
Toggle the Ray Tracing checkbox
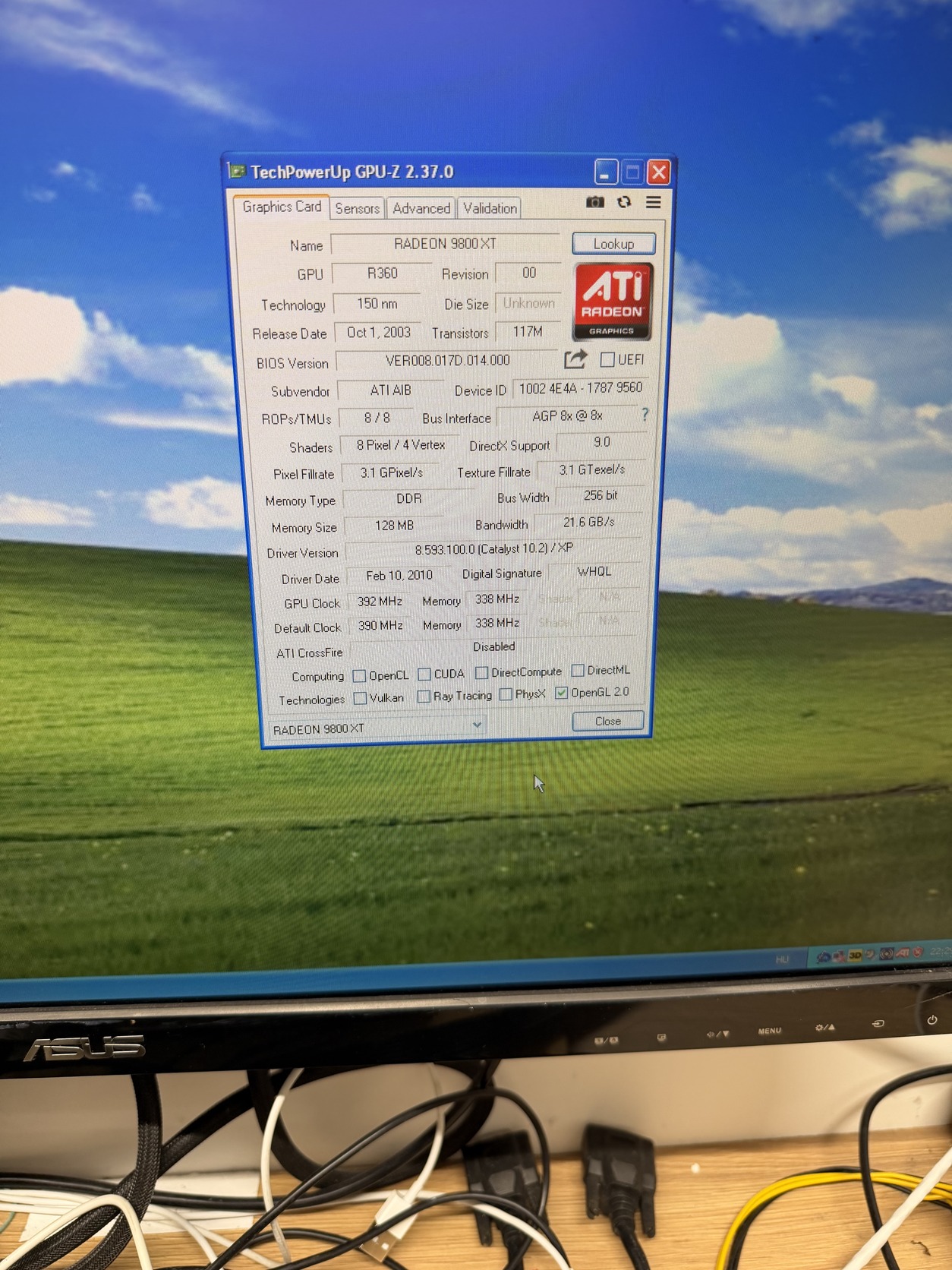pos(424,697)
